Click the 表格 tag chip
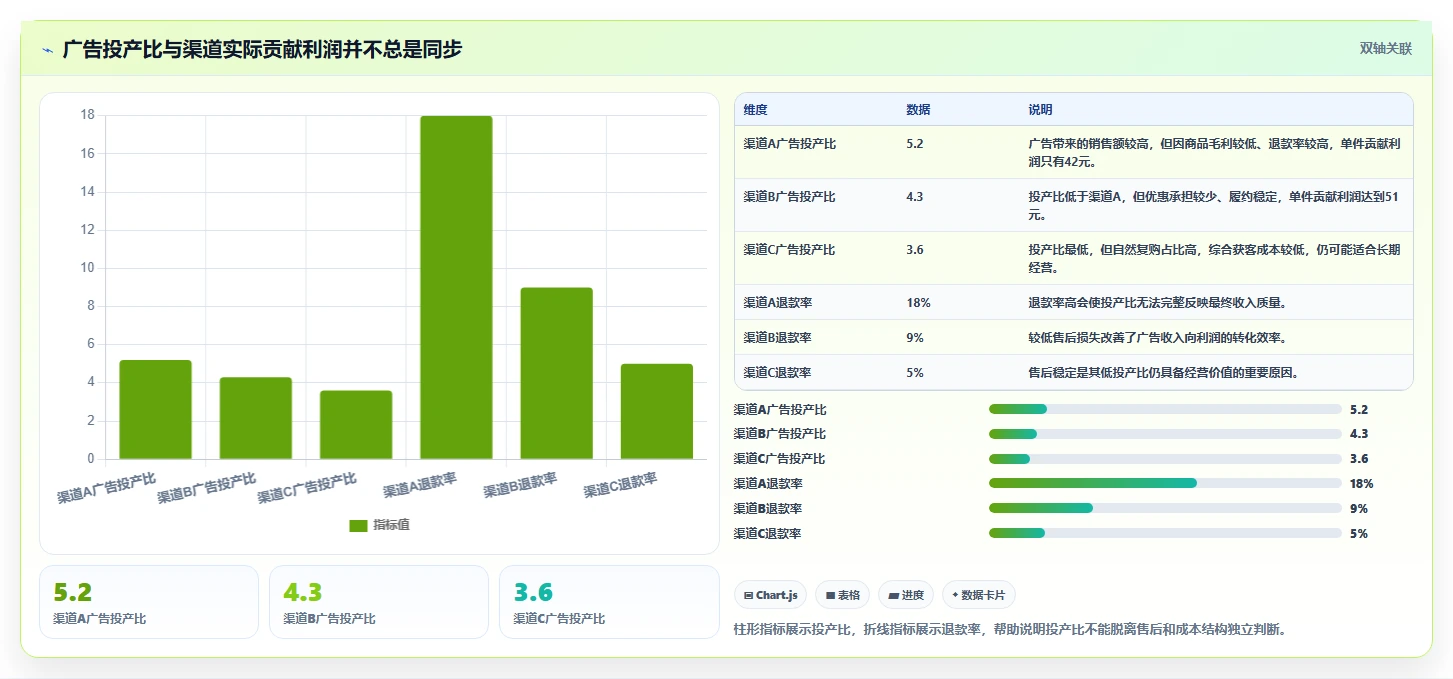The width and height of the screenshot is (1453, 679). coord(843,595)
